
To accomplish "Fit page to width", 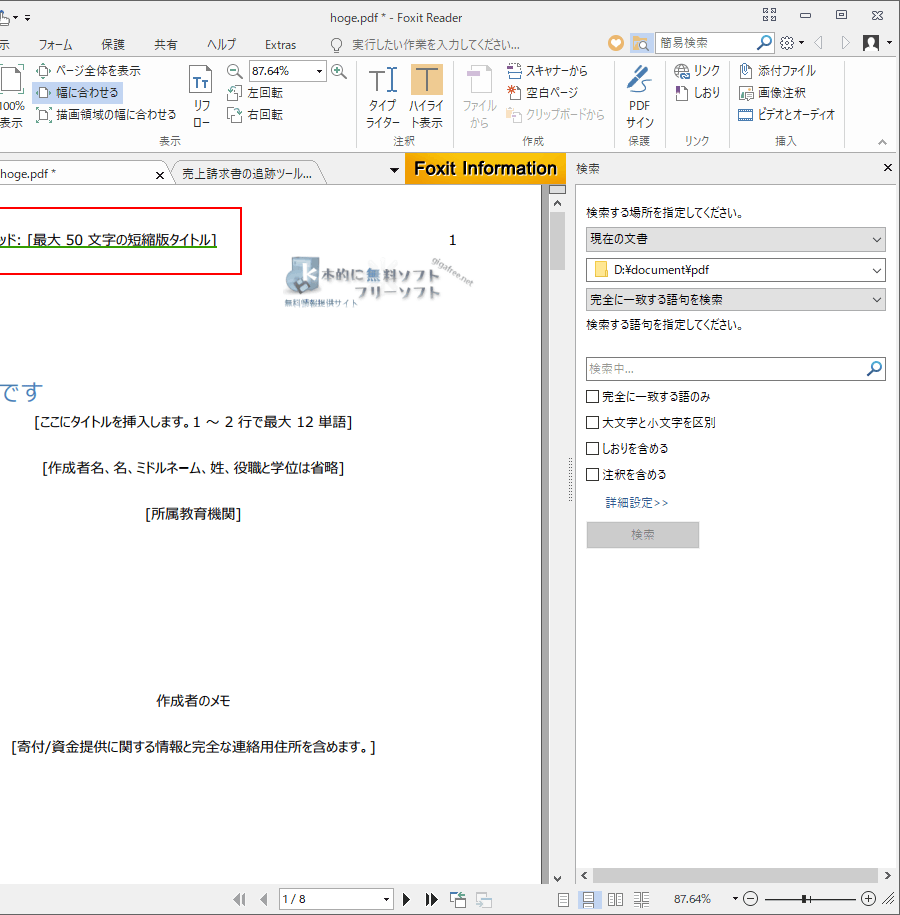I will point(77,93).
